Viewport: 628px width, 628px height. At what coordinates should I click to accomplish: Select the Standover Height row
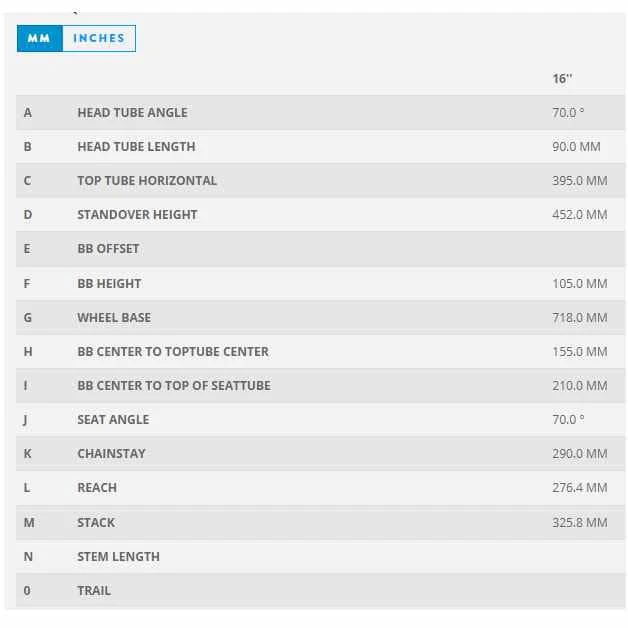137,215
